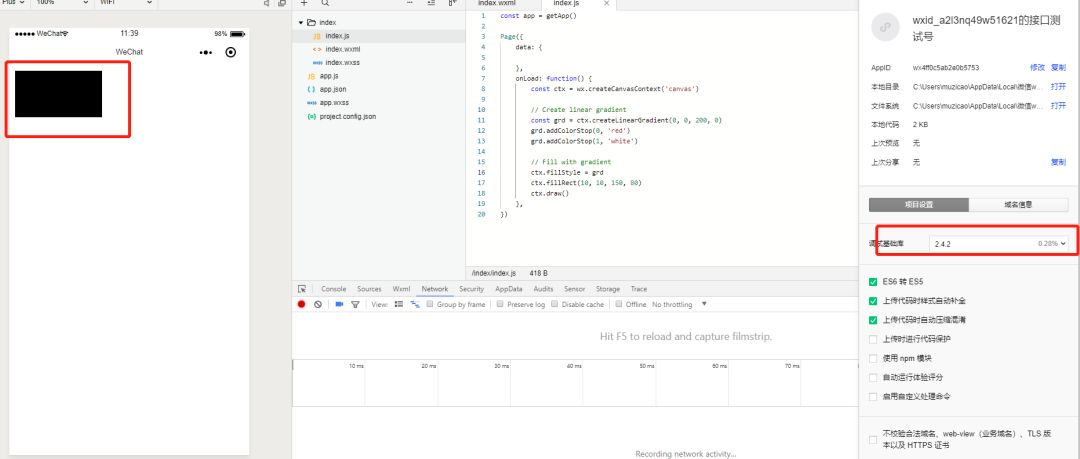Click the index folder icon

(311, 23)
